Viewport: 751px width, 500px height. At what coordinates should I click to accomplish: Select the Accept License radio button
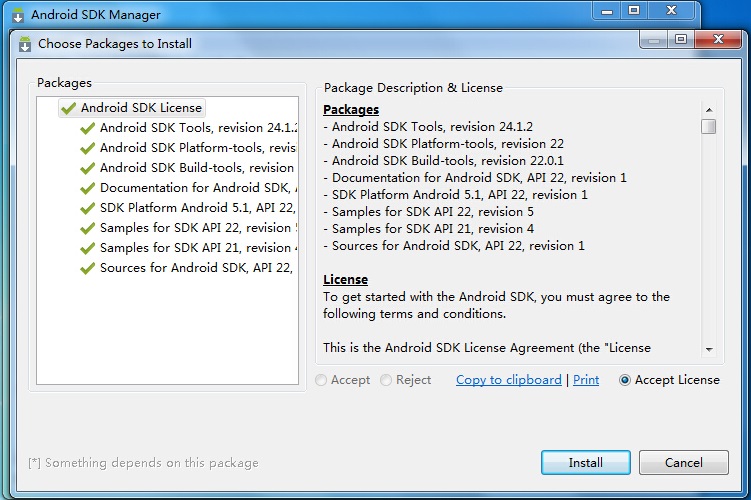pos(625,380)
